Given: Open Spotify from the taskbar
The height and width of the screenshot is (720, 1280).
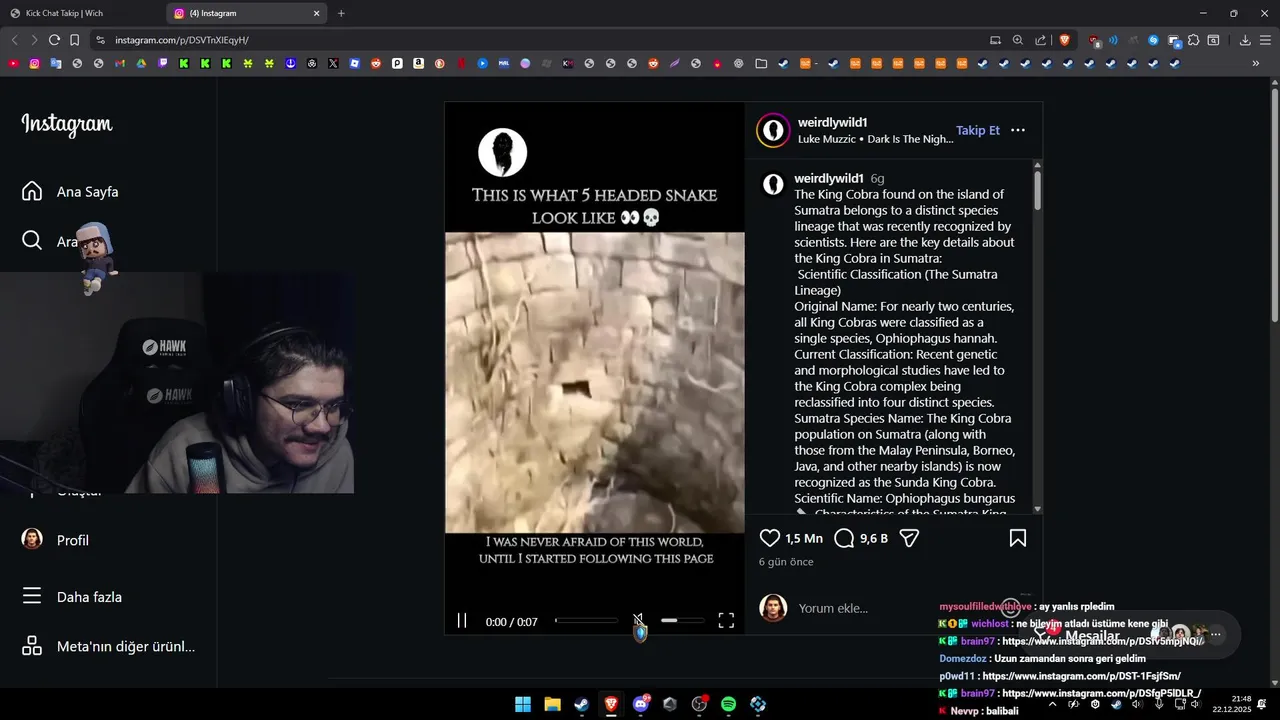Looking at the screenshot, I should coord(728,704).
